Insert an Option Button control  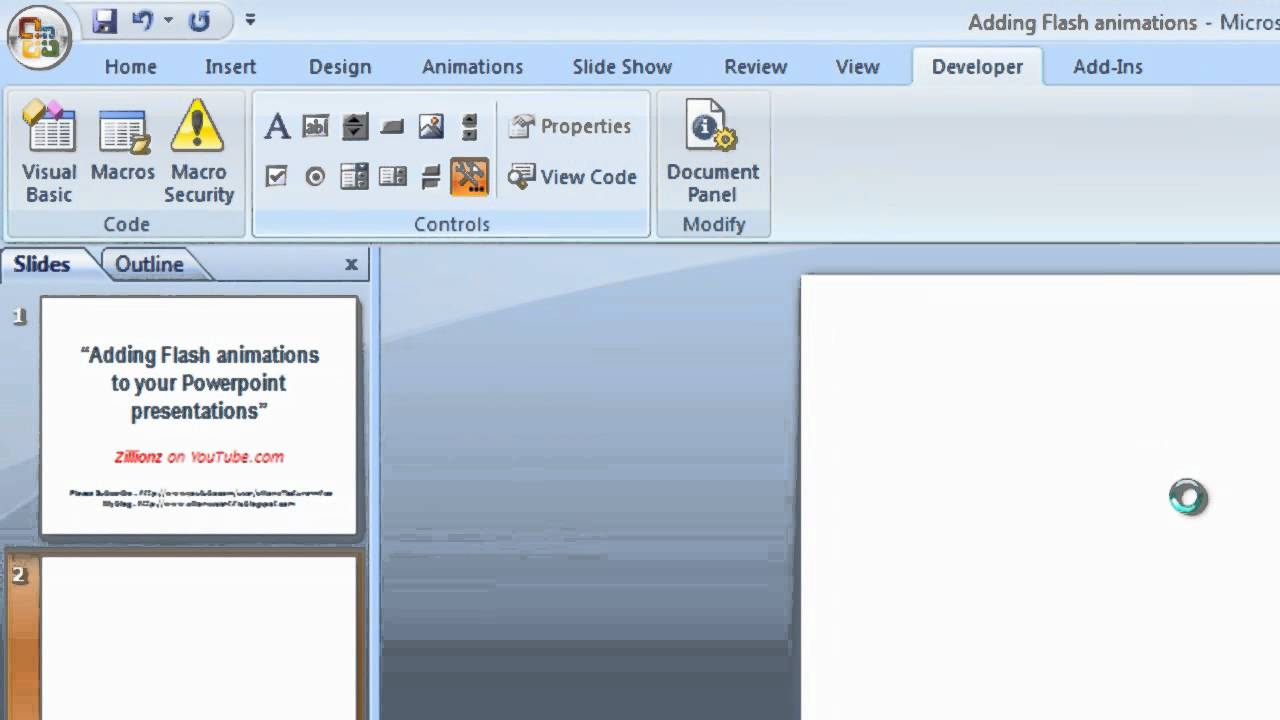point(315,177)
